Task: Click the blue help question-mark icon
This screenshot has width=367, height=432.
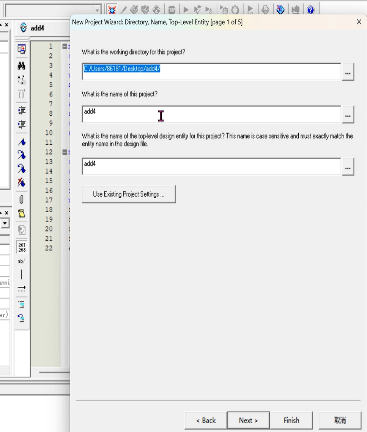Action: point(311,9)
